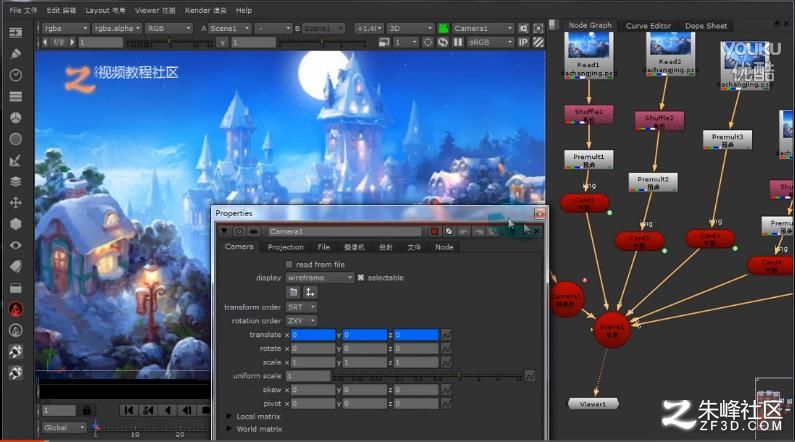795x442 pixels.
Task: Open the Keyer nodes menu
Action: tap(16, 161)
